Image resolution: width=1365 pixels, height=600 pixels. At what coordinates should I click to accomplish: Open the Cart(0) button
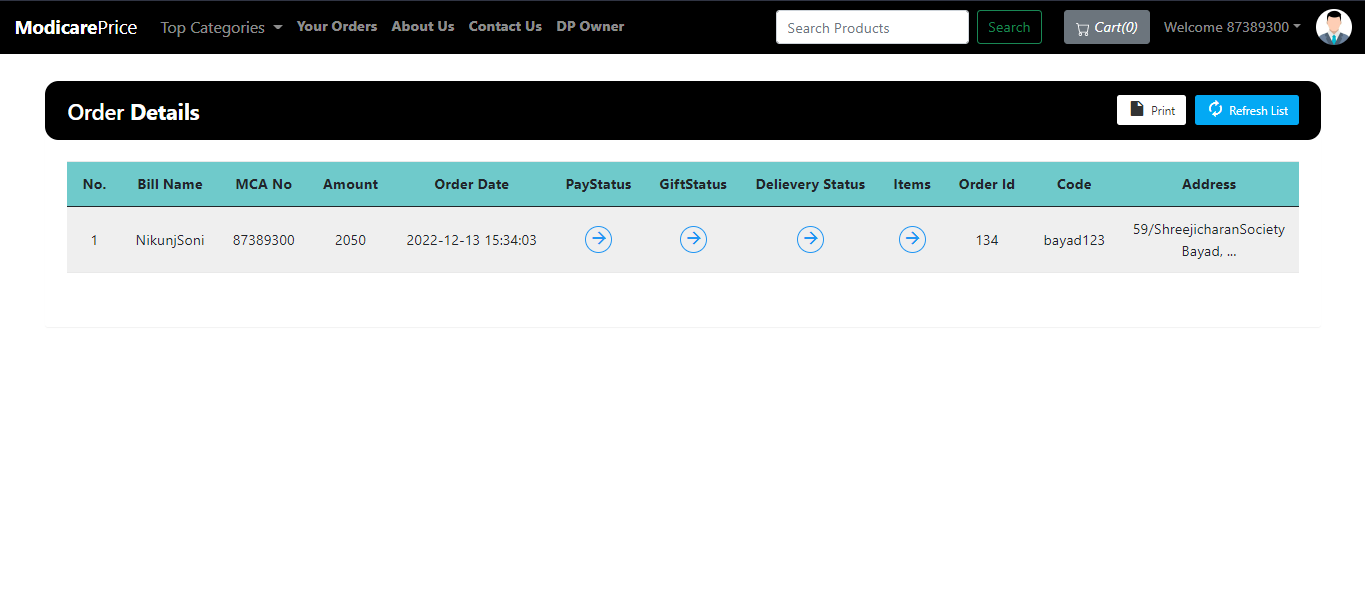pyautogui.click(x=1106, y=27)
